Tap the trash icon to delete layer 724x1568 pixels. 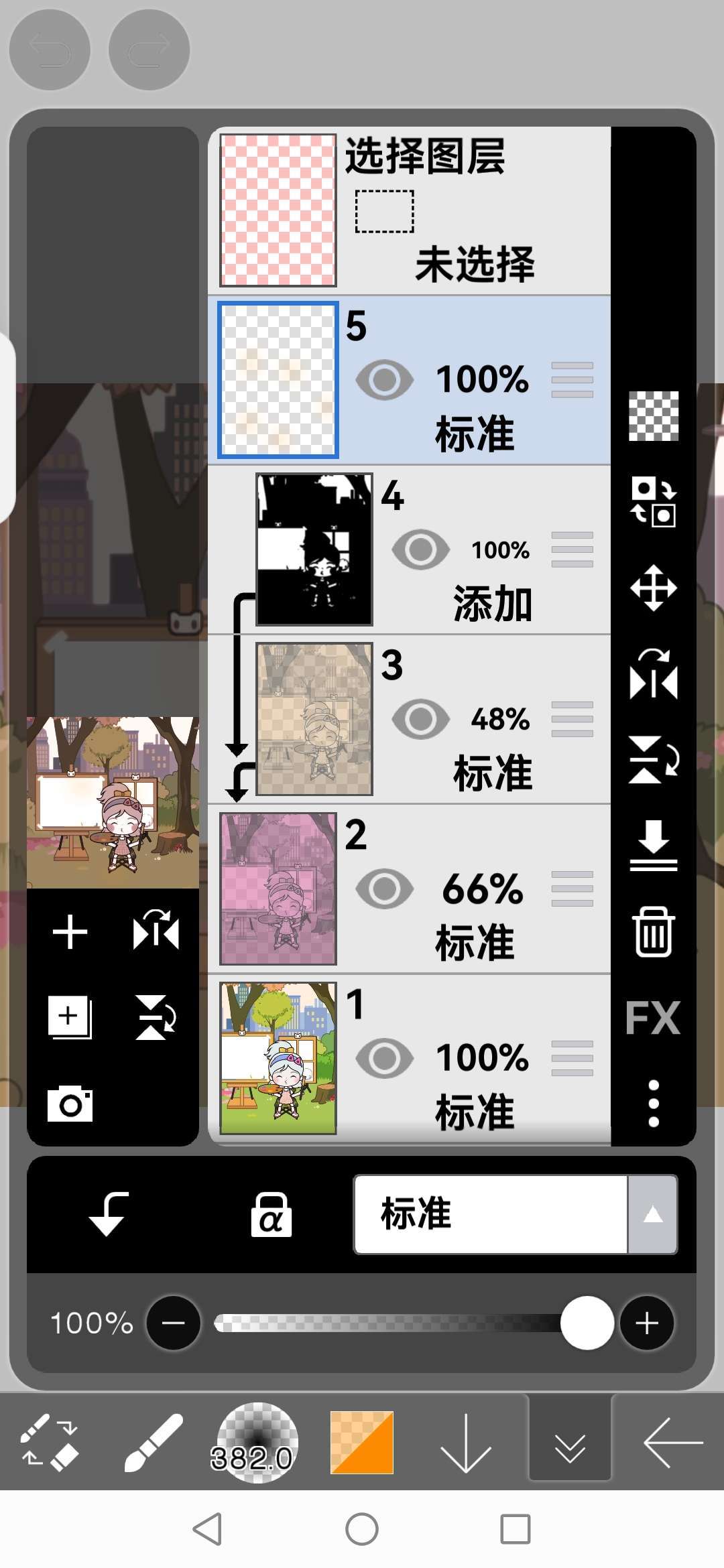click(653, 931)
